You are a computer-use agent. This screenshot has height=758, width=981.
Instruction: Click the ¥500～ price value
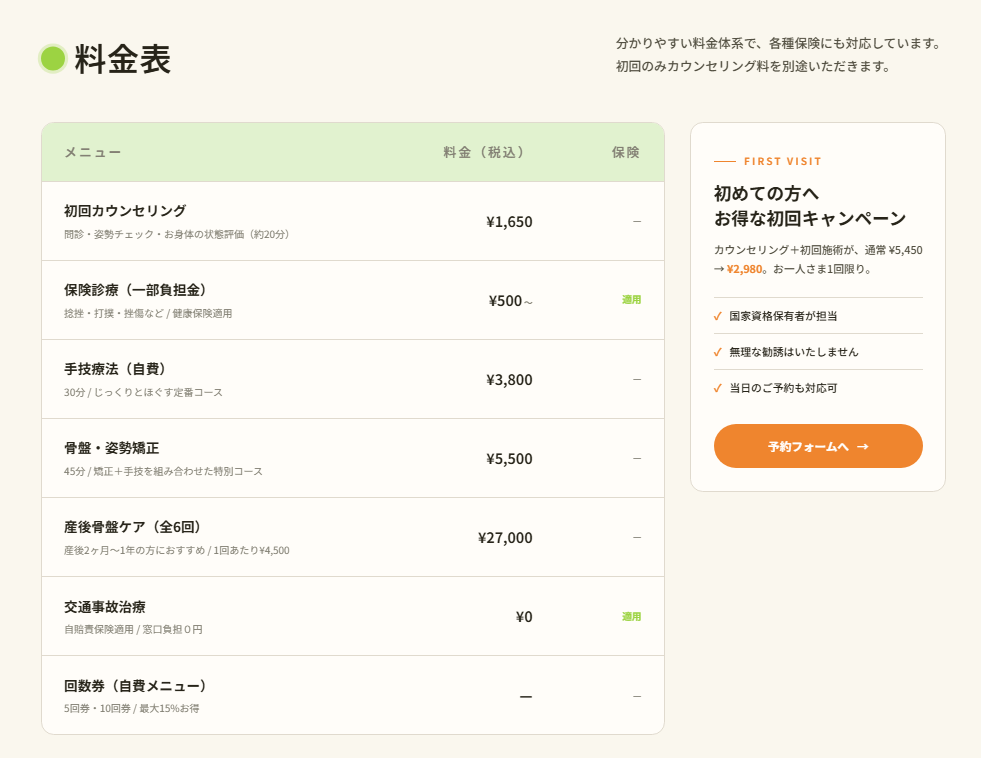click(x=511, y=301)
